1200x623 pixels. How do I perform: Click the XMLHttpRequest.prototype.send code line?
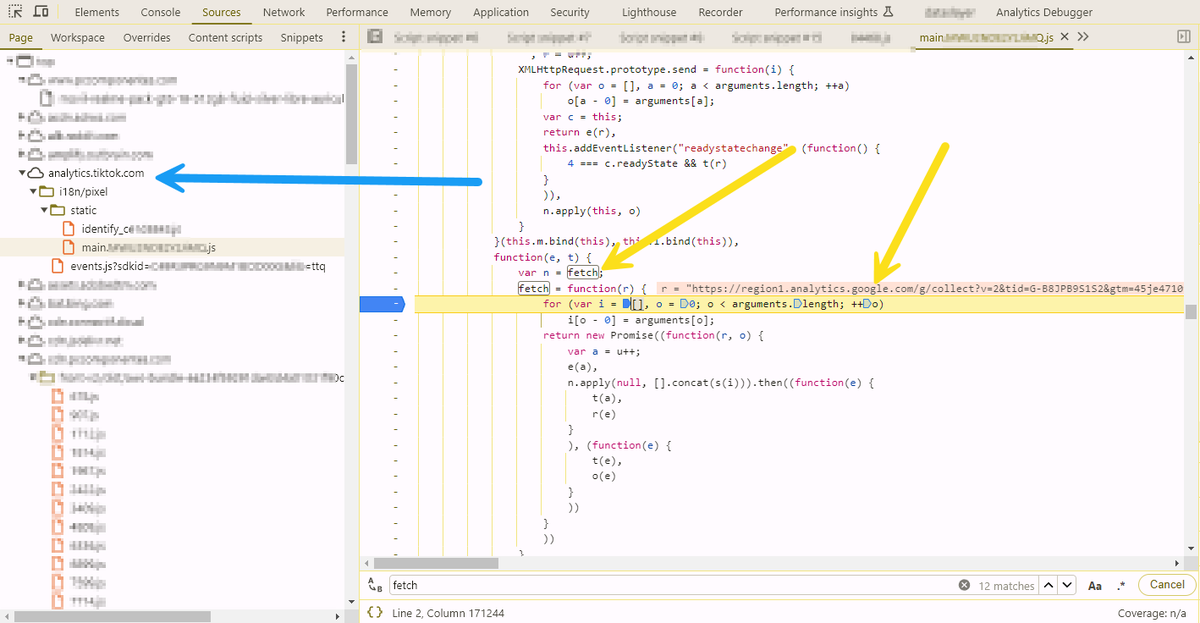coord(656,70)
